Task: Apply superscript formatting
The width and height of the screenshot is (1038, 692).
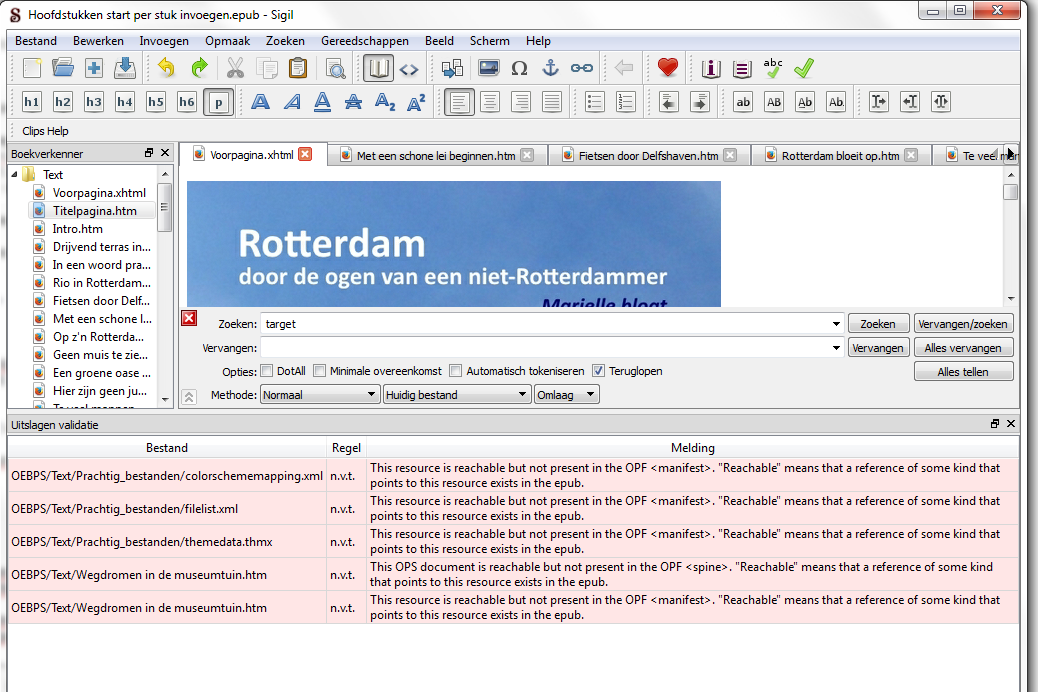Action: coord(416,102)
